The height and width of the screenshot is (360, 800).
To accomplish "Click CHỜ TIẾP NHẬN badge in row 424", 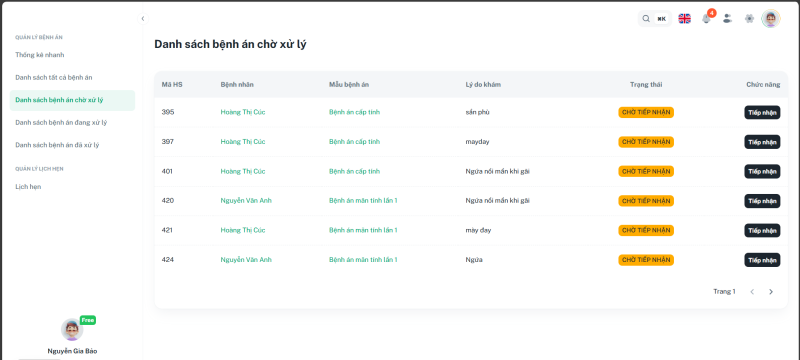I will [646, 260].
